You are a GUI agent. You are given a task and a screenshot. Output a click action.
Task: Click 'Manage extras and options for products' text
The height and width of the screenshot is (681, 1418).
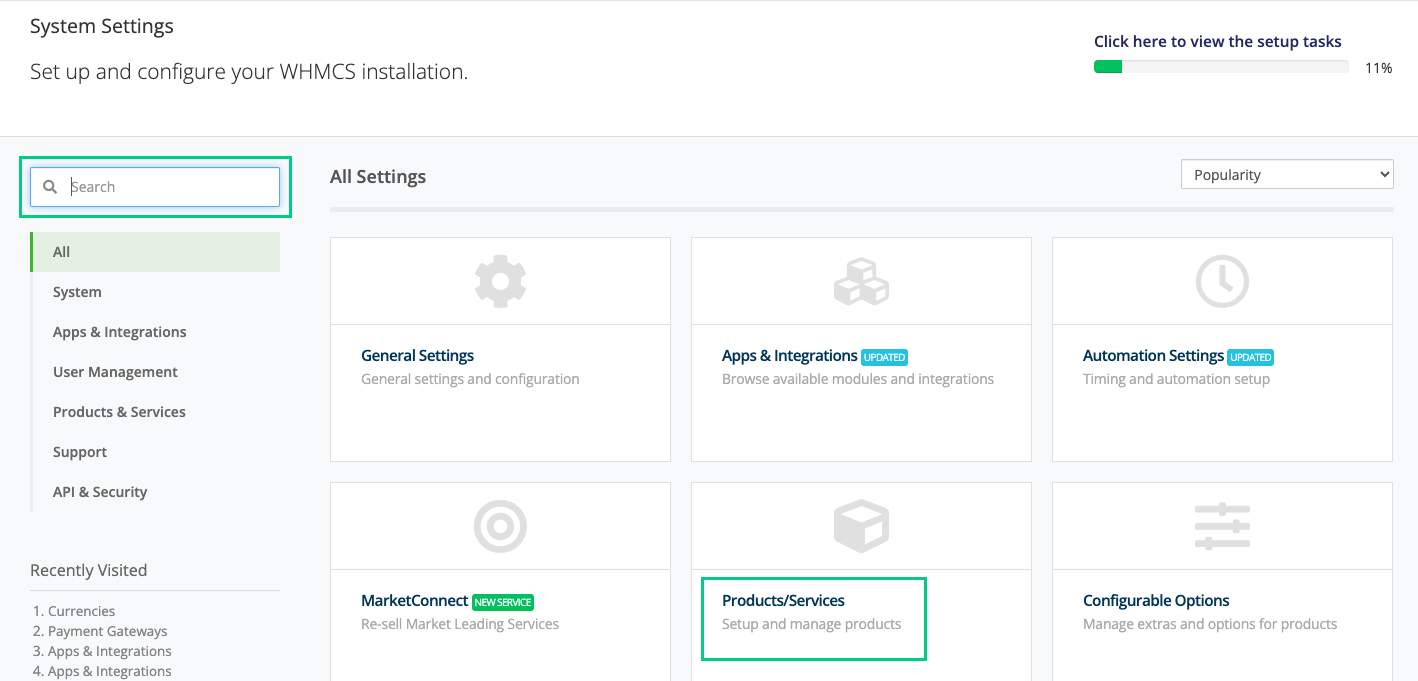pos(1210,624)
